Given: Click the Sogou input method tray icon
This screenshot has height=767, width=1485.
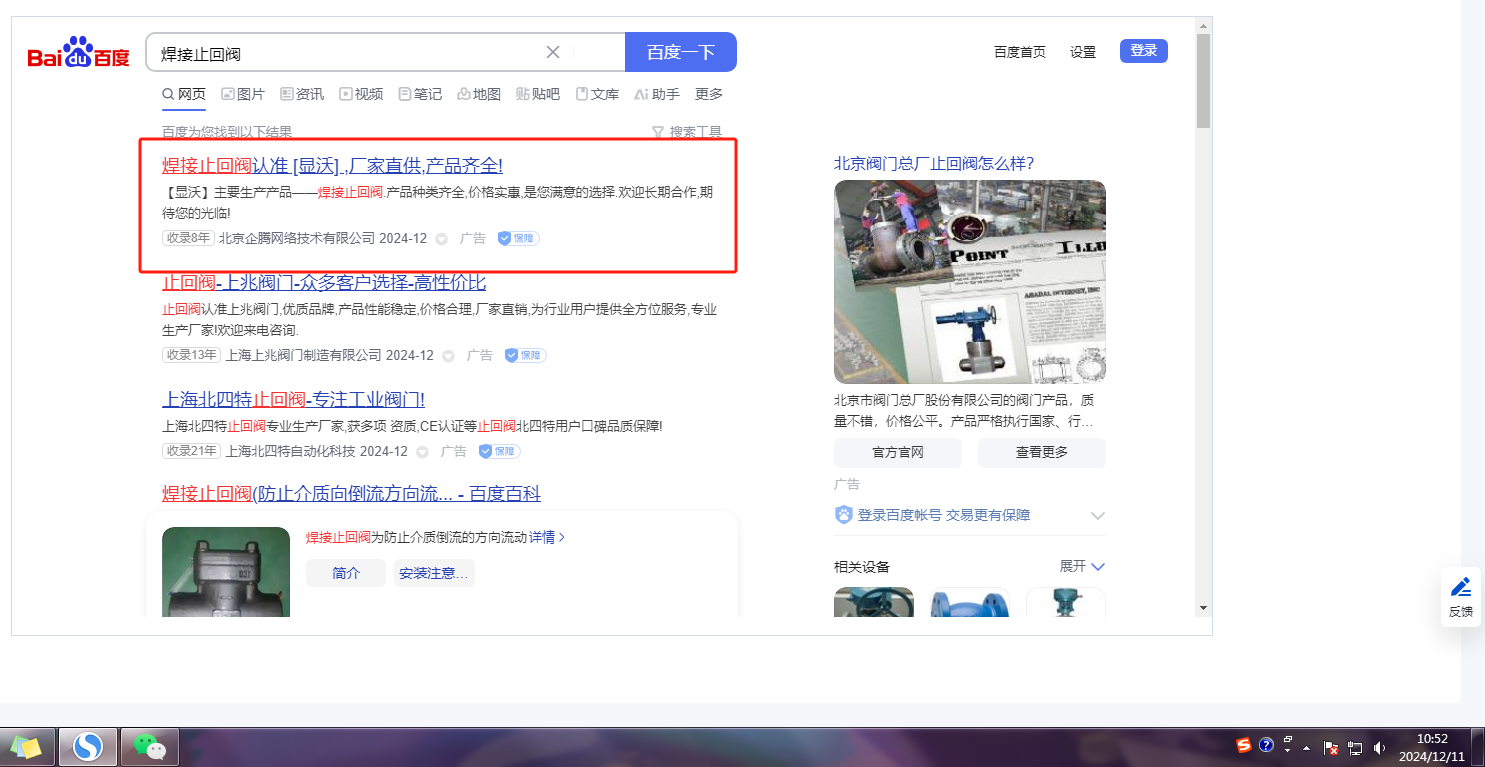Looking at the screenshot, I should 1244,745.
